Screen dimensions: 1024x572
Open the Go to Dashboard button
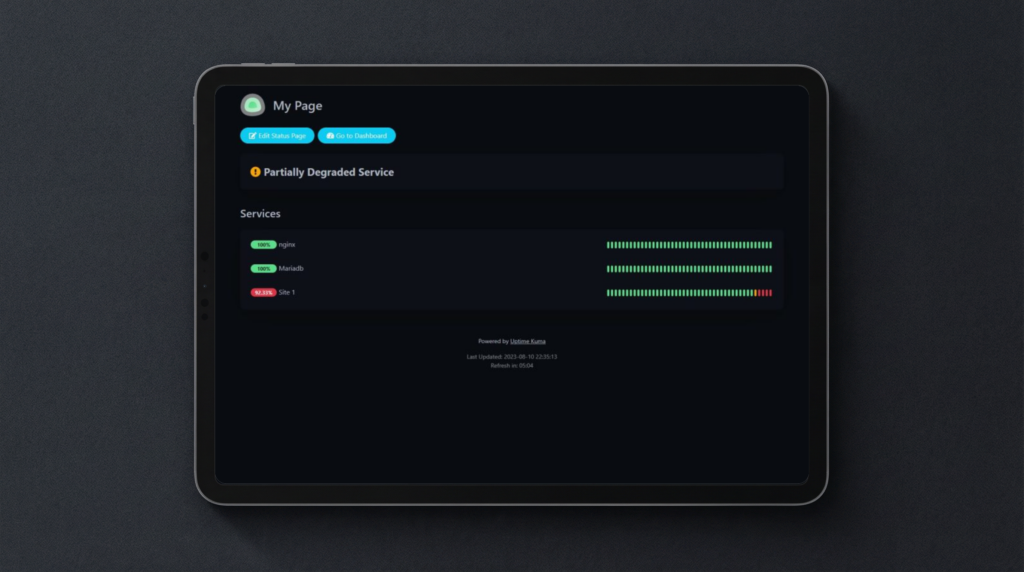pyautogui.click(x=357, y=136)
